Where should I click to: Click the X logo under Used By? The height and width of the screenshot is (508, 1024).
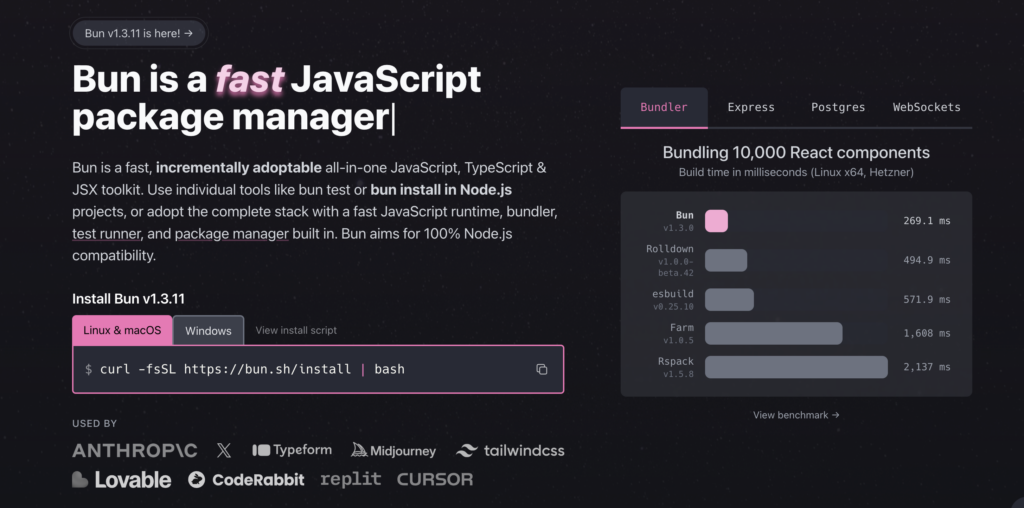click(223, 450)
